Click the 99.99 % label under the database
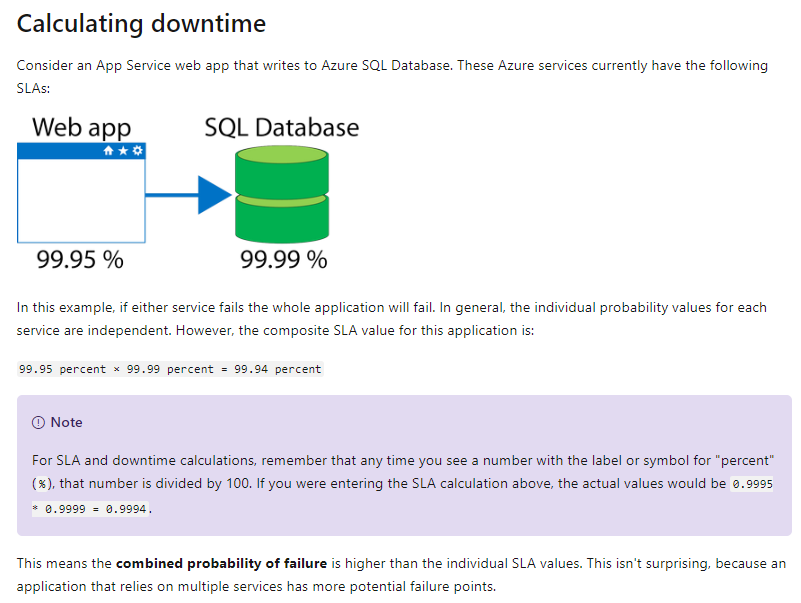Screen dimensions: 801x603 (x=284, y=260)
